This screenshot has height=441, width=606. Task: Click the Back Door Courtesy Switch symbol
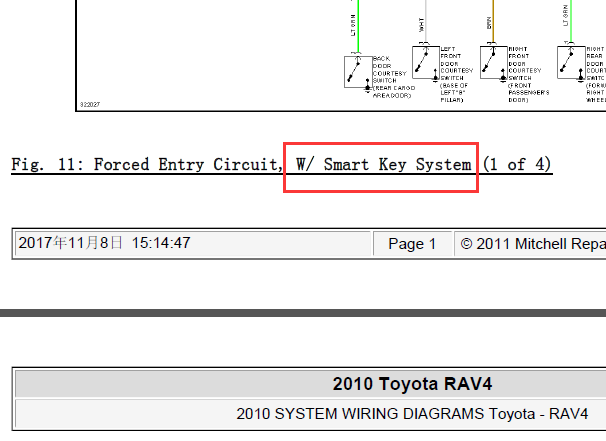pos(358,72)
